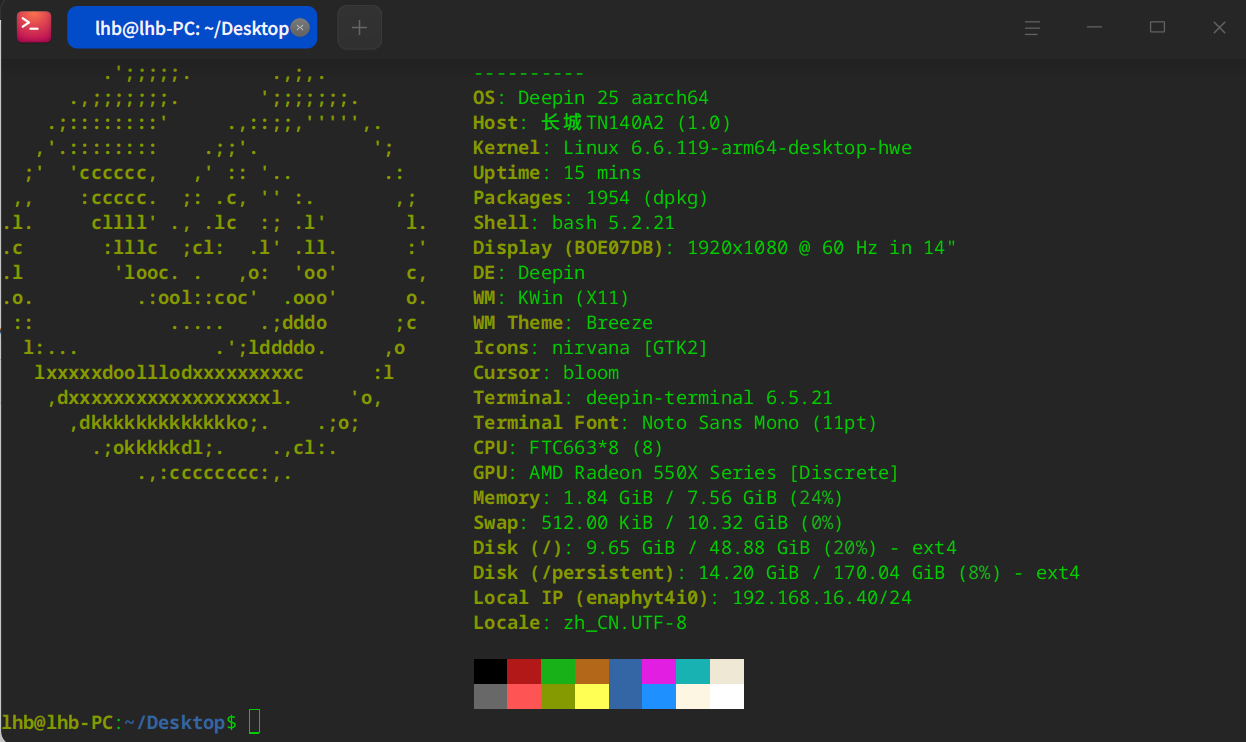Select the gray color swatch

(490, 696)
